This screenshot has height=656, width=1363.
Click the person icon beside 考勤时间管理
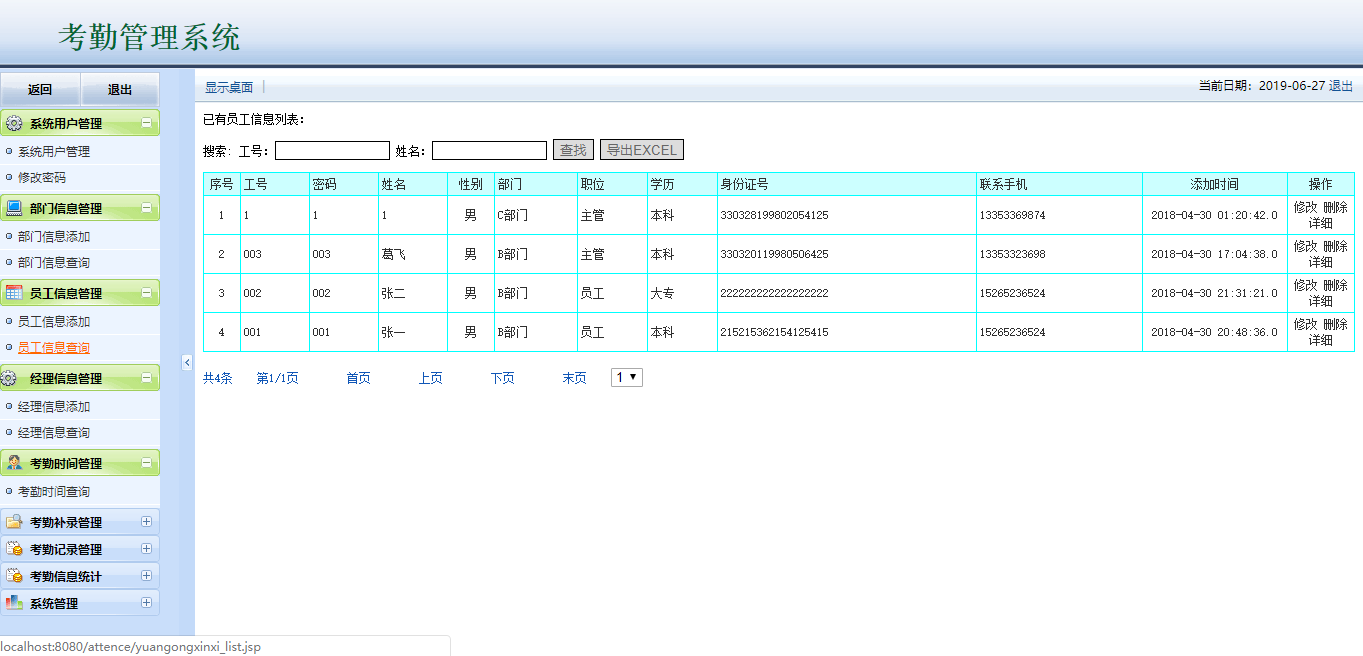(x=14, y=463)
